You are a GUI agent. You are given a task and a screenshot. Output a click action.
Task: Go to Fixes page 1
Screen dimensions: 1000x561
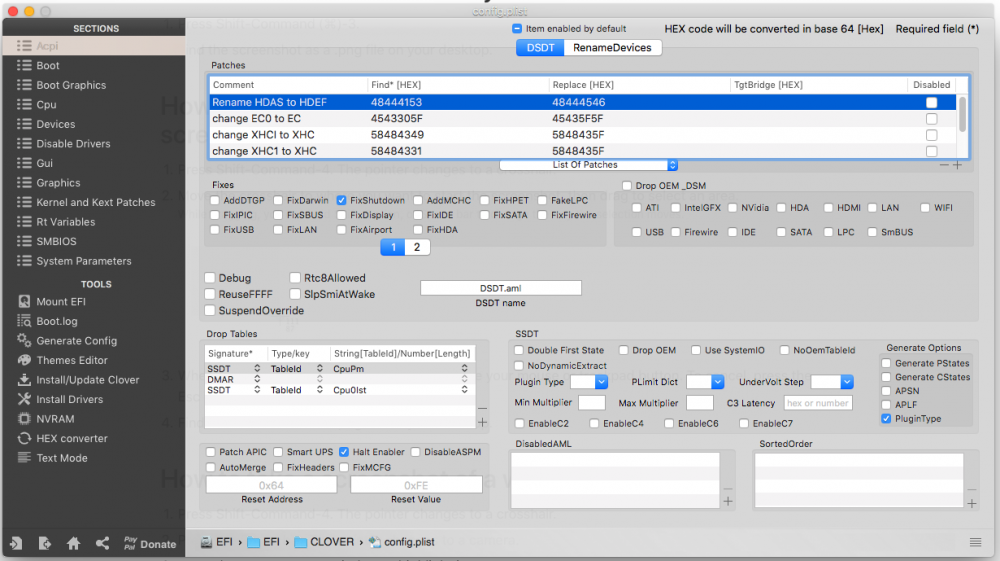click(393, 247)
